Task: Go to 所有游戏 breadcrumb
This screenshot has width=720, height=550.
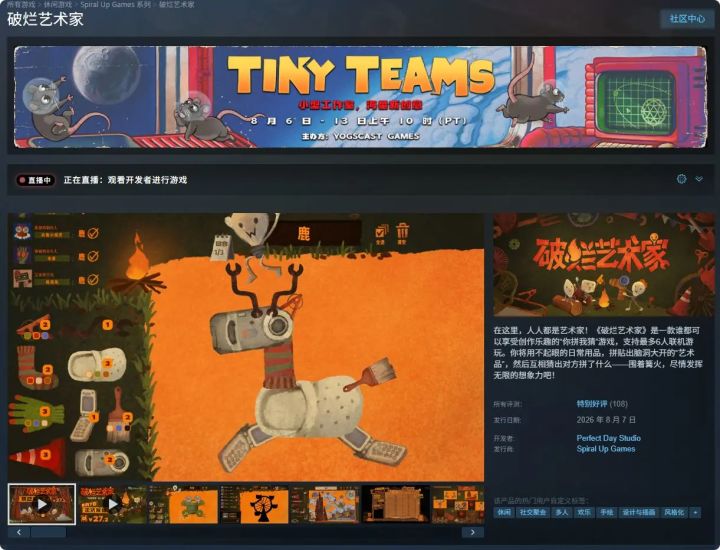Action: [21, 5]
